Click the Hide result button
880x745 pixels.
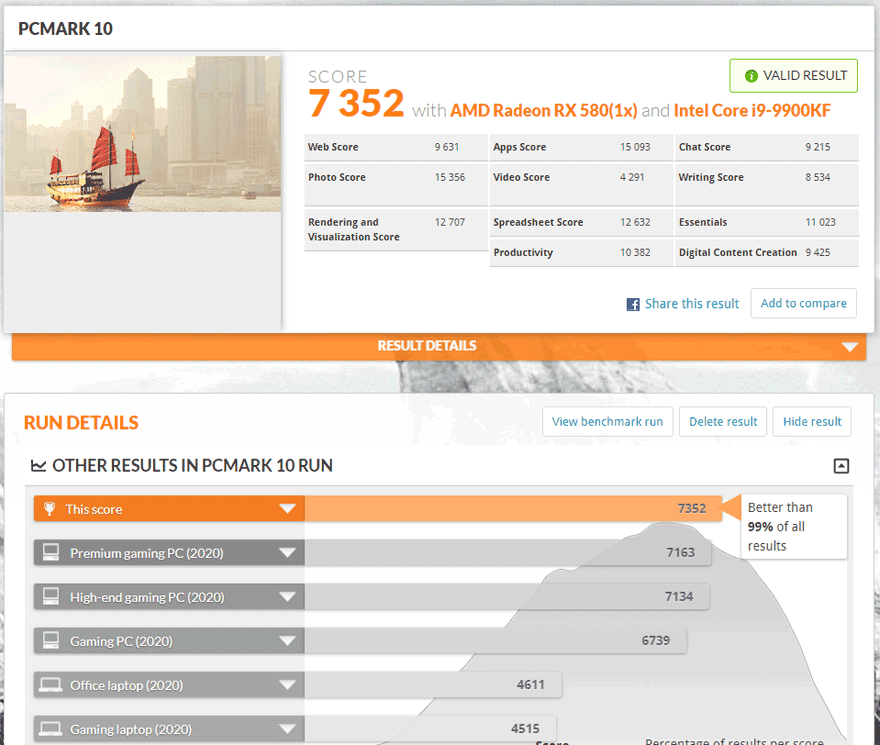tap(812, 422)
